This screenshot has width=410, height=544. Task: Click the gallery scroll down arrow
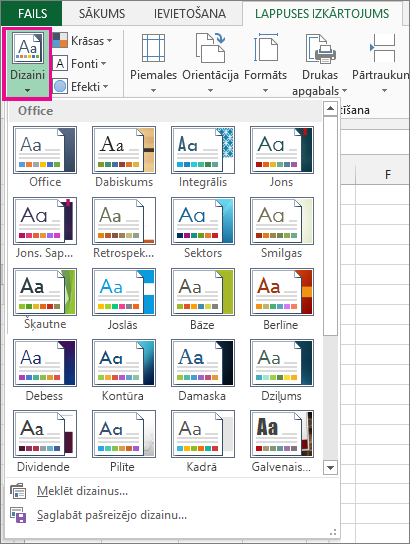pyautogui.click(x=330, y=467)
